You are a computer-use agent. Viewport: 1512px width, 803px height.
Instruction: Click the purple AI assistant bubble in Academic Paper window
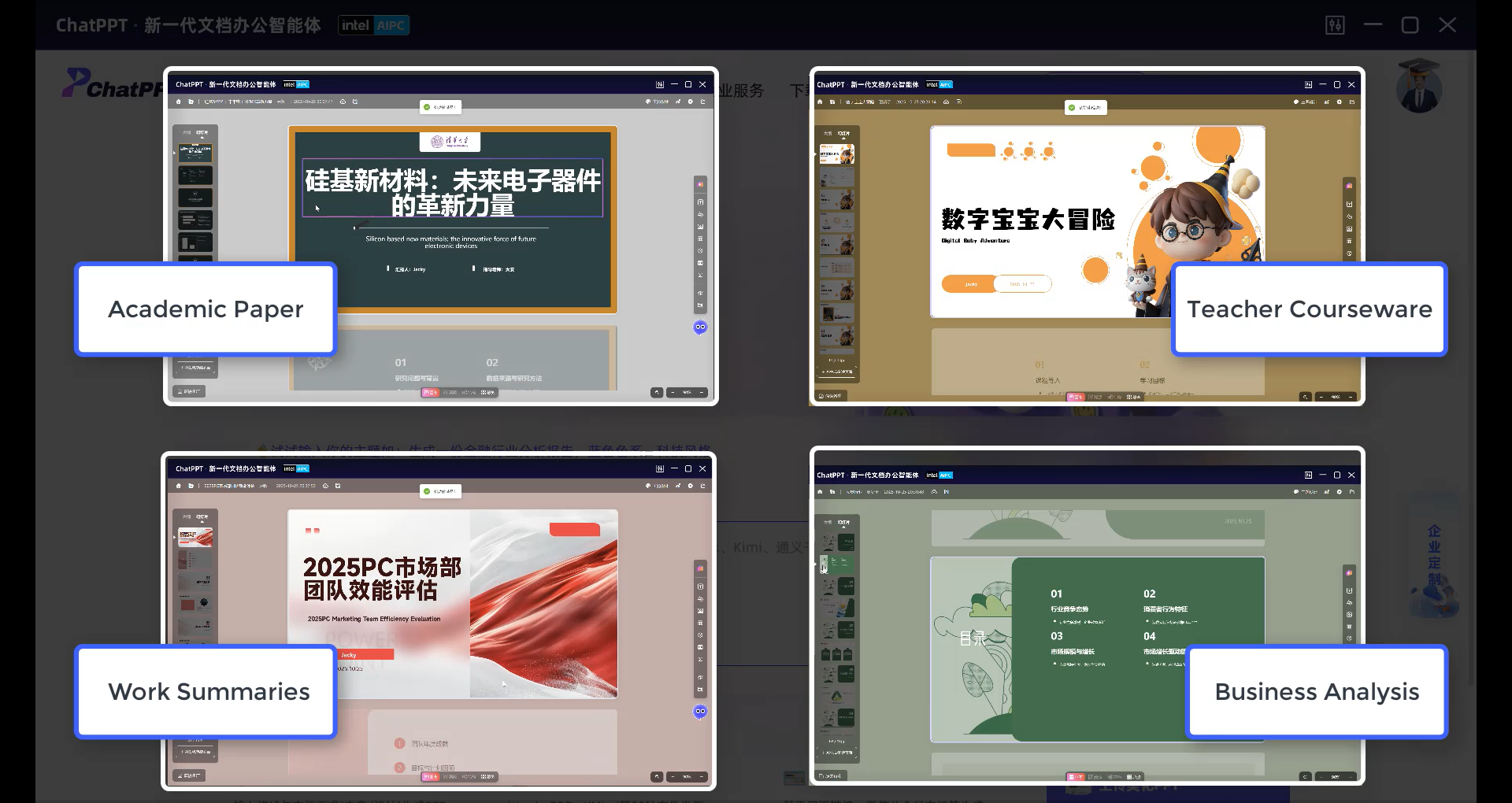click(700, 327)
